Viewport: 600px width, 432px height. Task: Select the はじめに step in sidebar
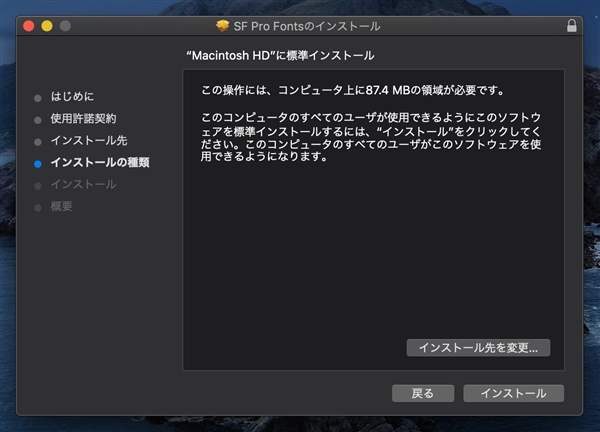(72, 96)
